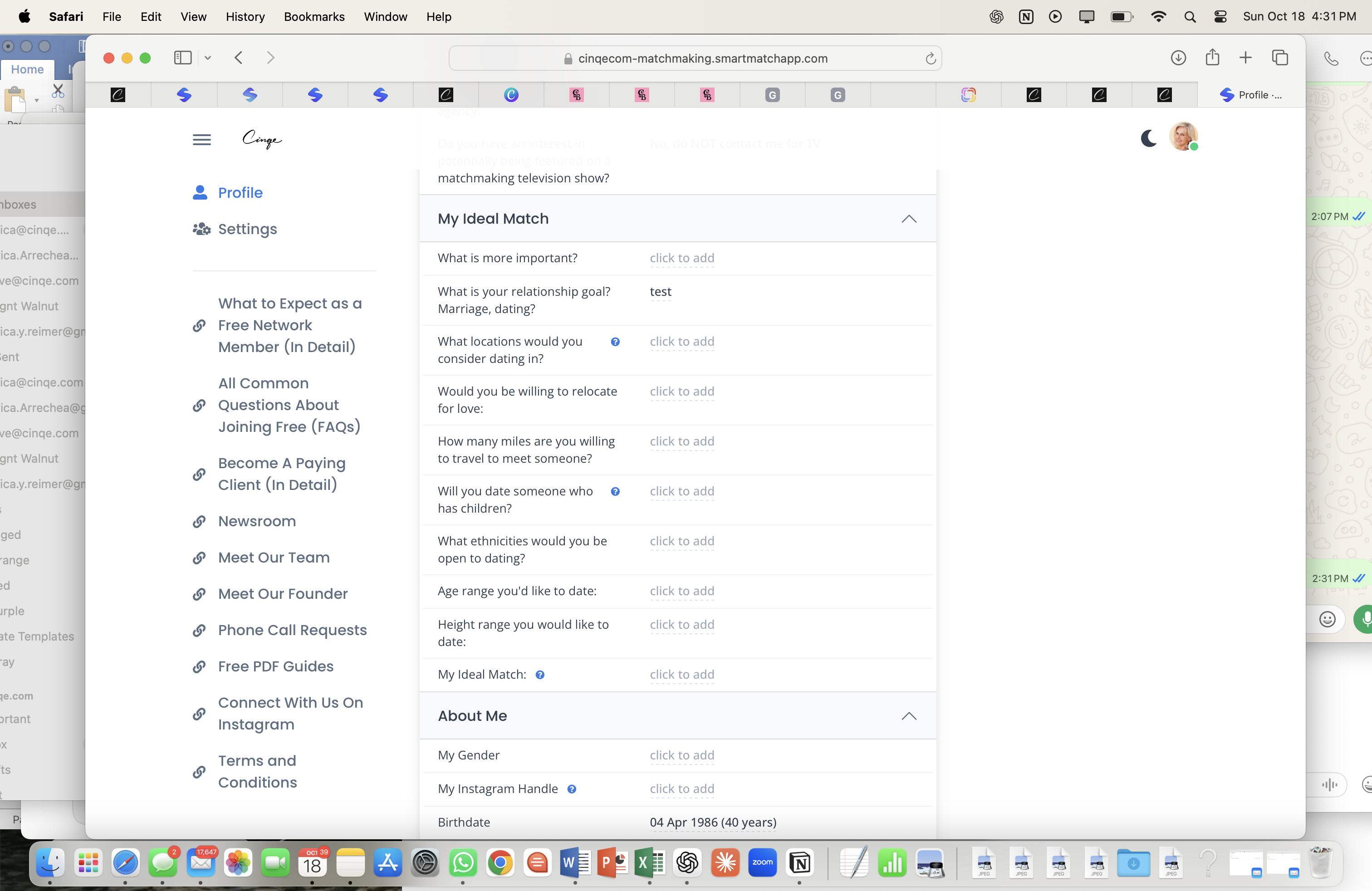Open Settings in the sidebar
This screenshot has width=1372, height=891.
235,229
